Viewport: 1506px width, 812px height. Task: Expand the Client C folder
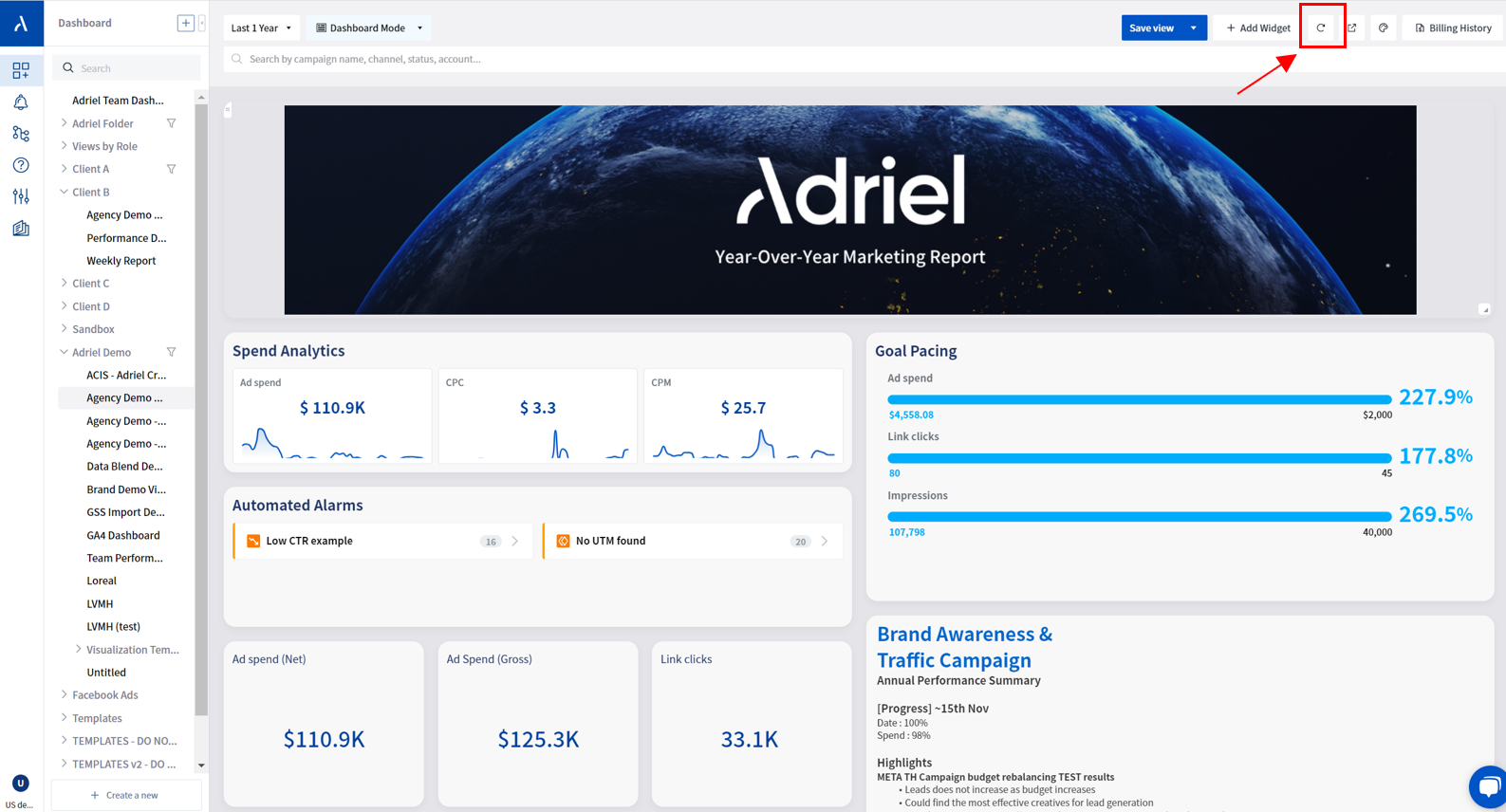(64, 283)
